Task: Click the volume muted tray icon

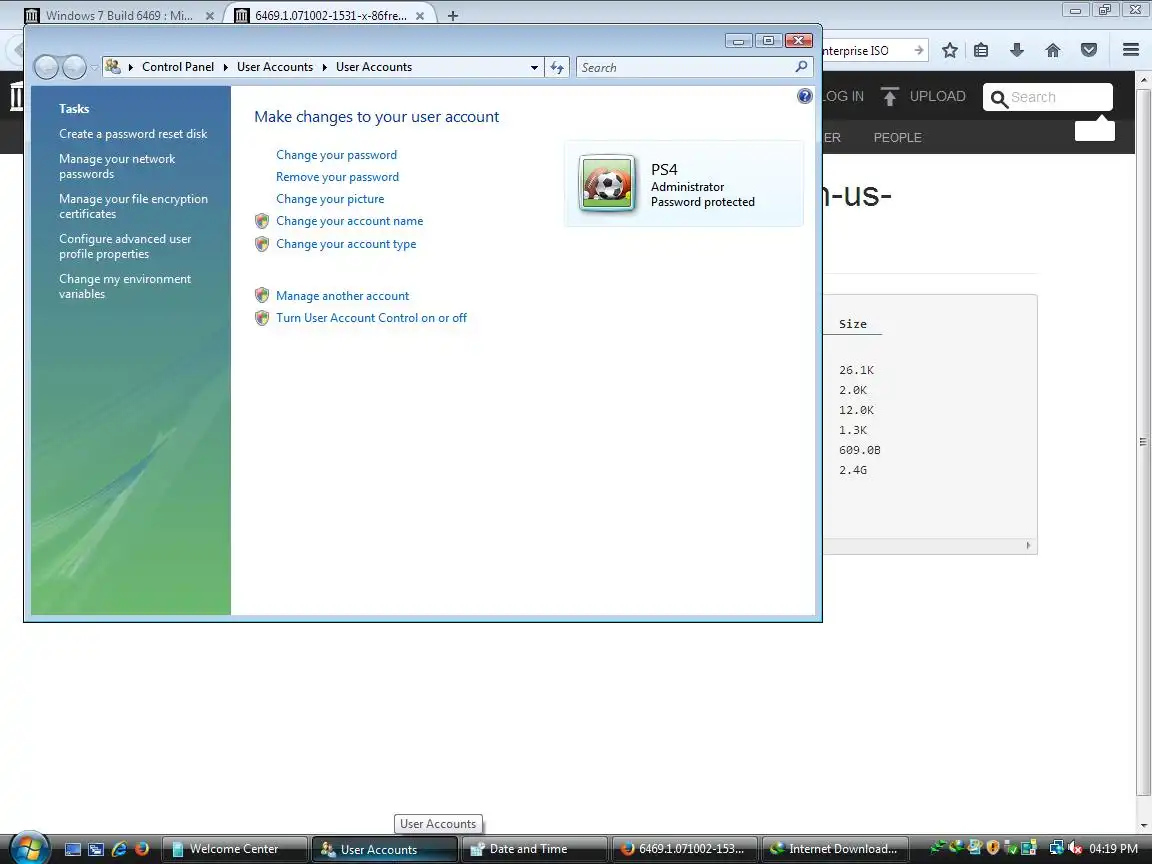Action: pyautogui.click(x=1075, y=849)
